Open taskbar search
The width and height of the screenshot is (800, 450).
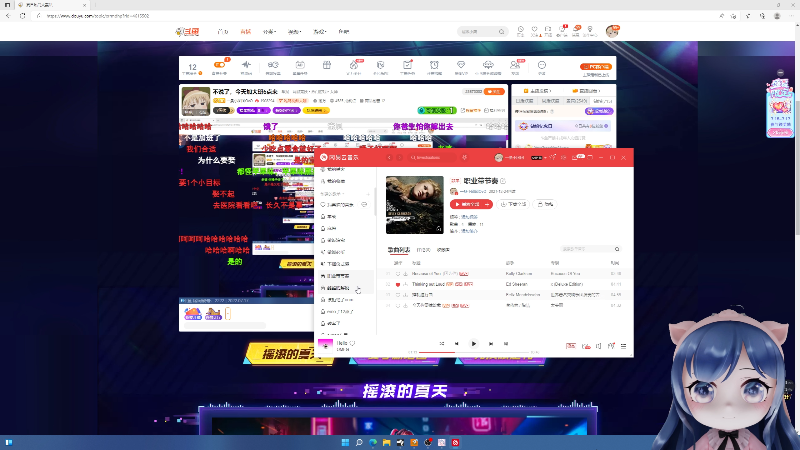point(359,442)
